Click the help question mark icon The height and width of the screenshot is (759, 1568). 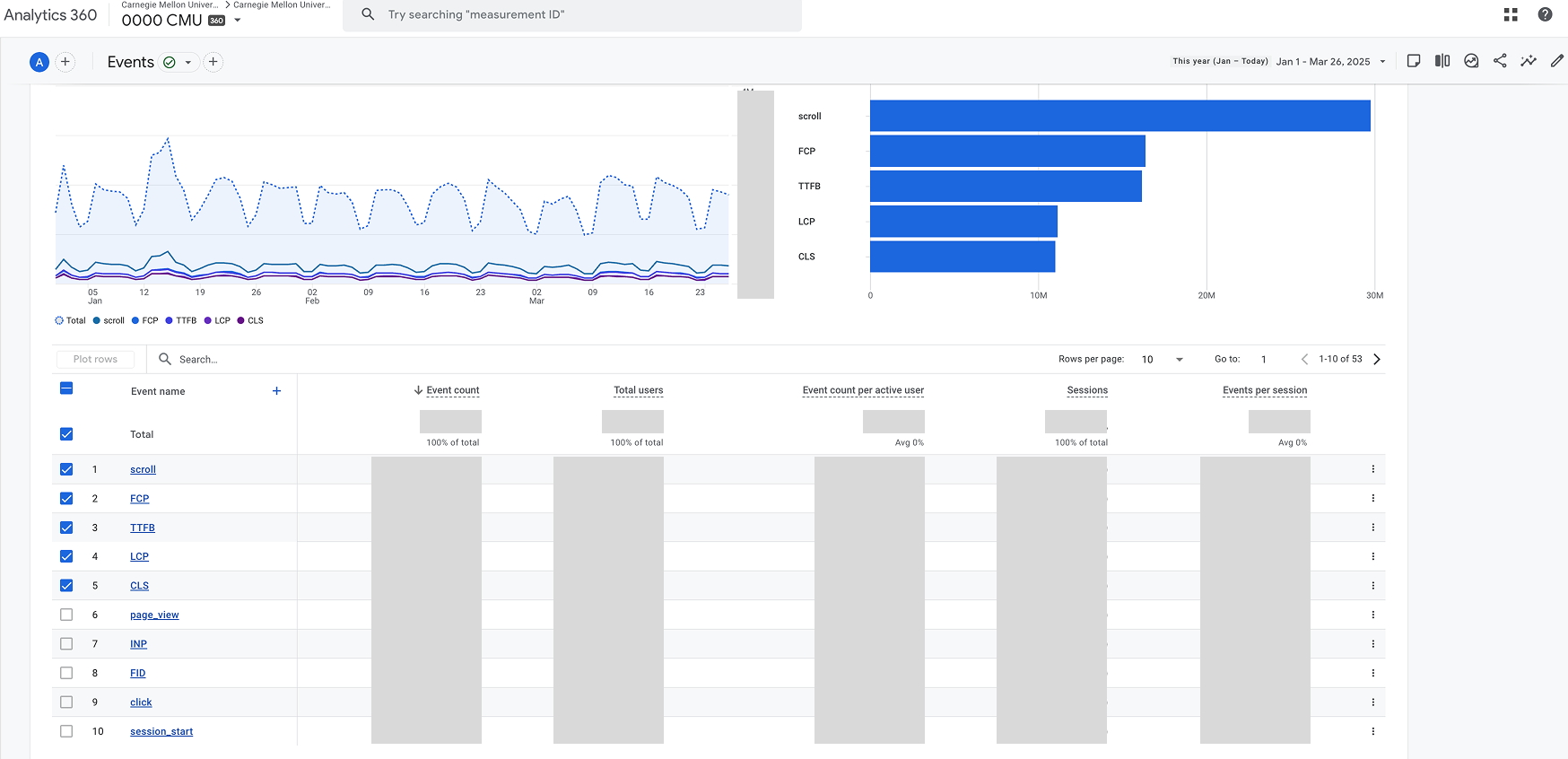coord(1545,14)
